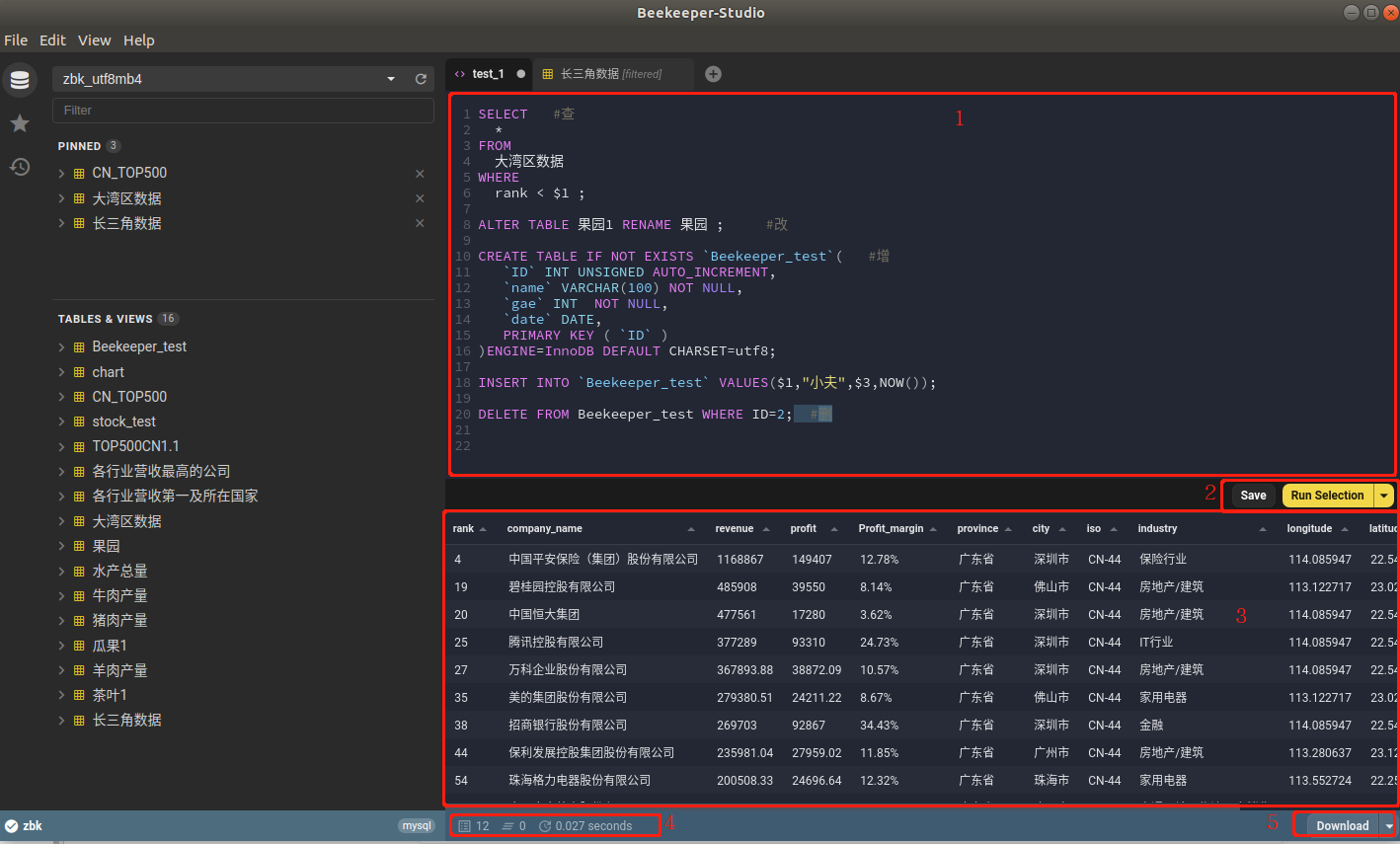Open the query history sidebar icon
The width and height of the screenshot is (1400, 844).
point(20,167)
